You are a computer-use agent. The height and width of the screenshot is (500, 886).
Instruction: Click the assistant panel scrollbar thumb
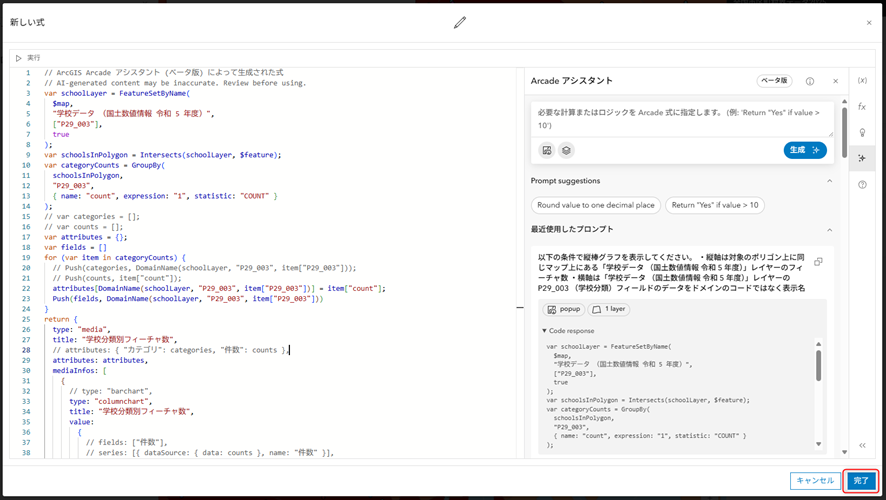point(844,133)
